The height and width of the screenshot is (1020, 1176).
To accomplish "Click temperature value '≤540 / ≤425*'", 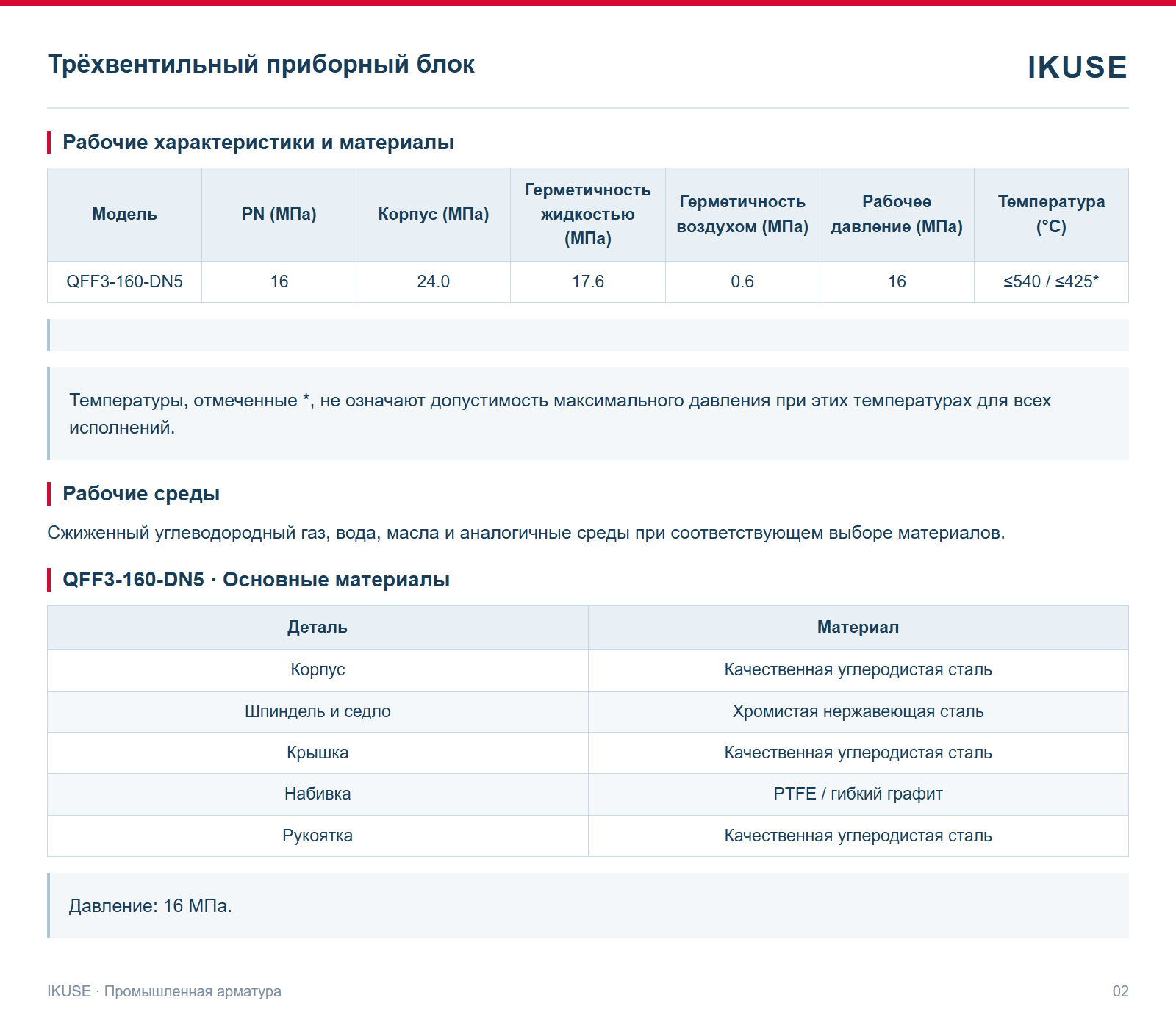I will coord(1051,281).
